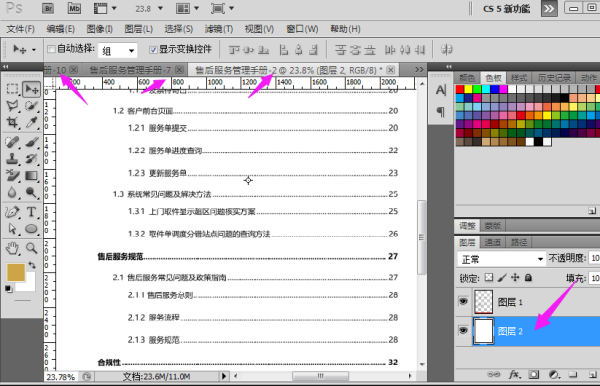Select the Dodge tool
Viewport: 600px width, 386px height.
click(x=31, y=192)
